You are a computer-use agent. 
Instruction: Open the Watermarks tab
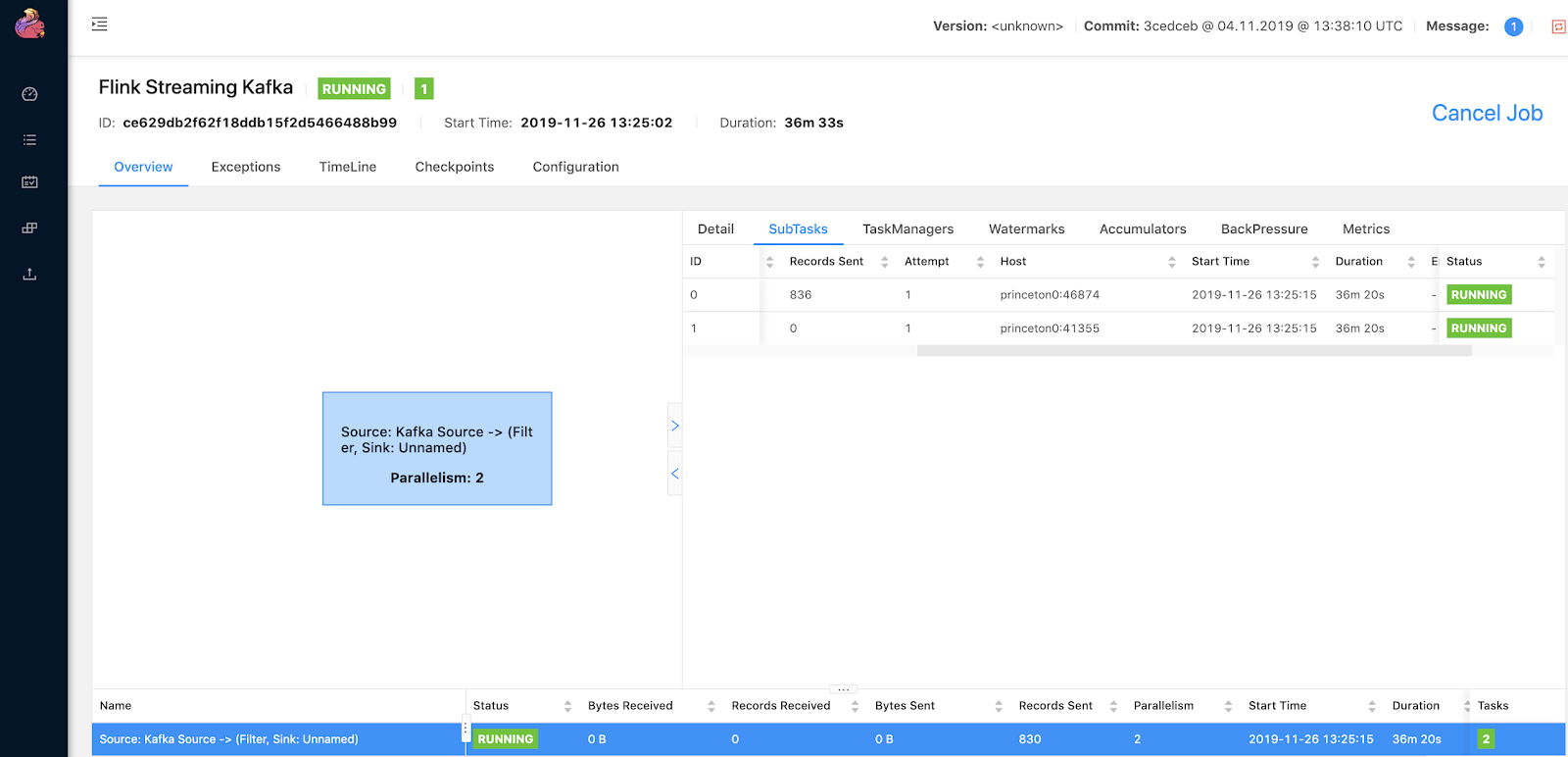pos(1026,228)
